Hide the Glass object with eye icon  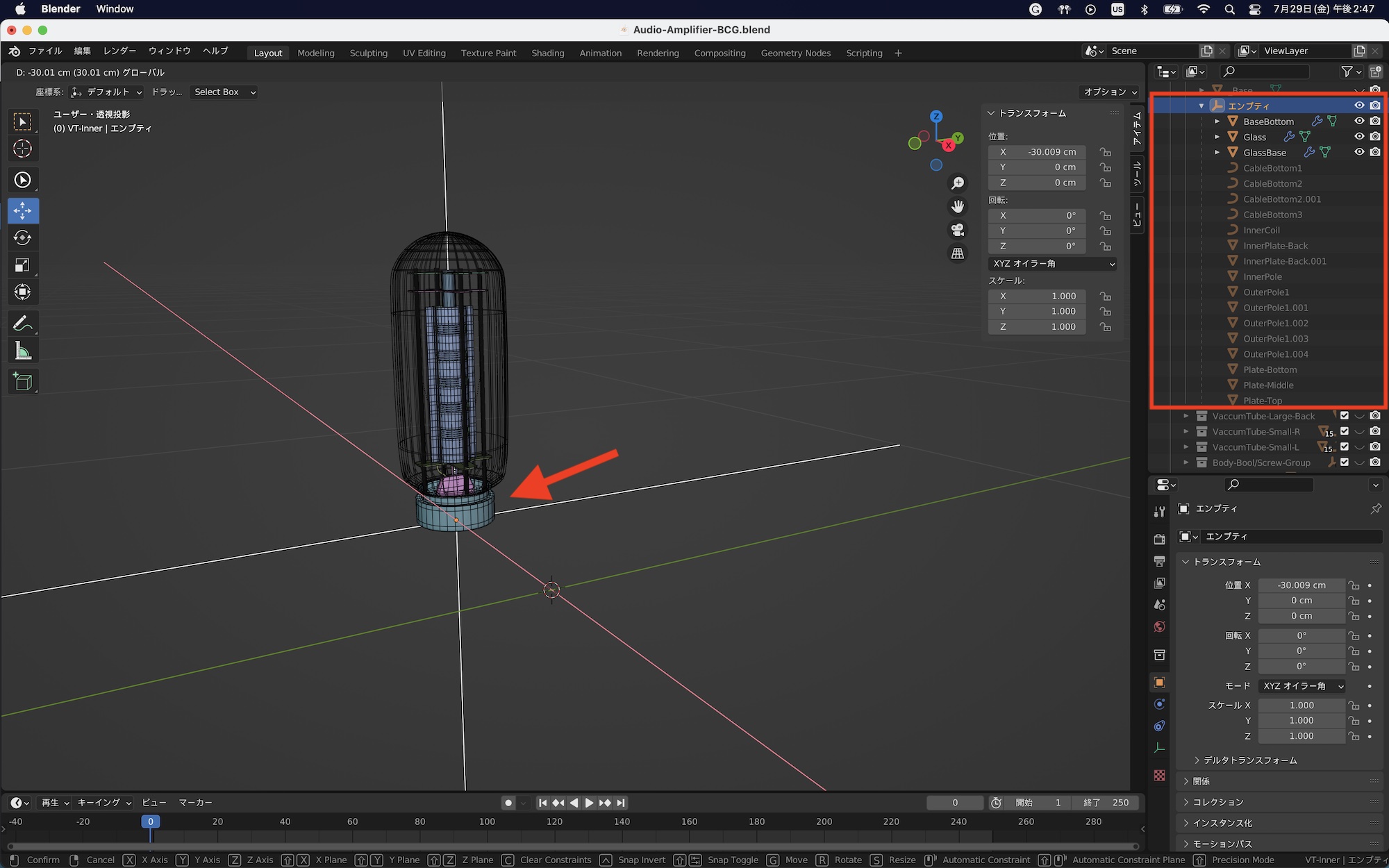coord(1359,137)
